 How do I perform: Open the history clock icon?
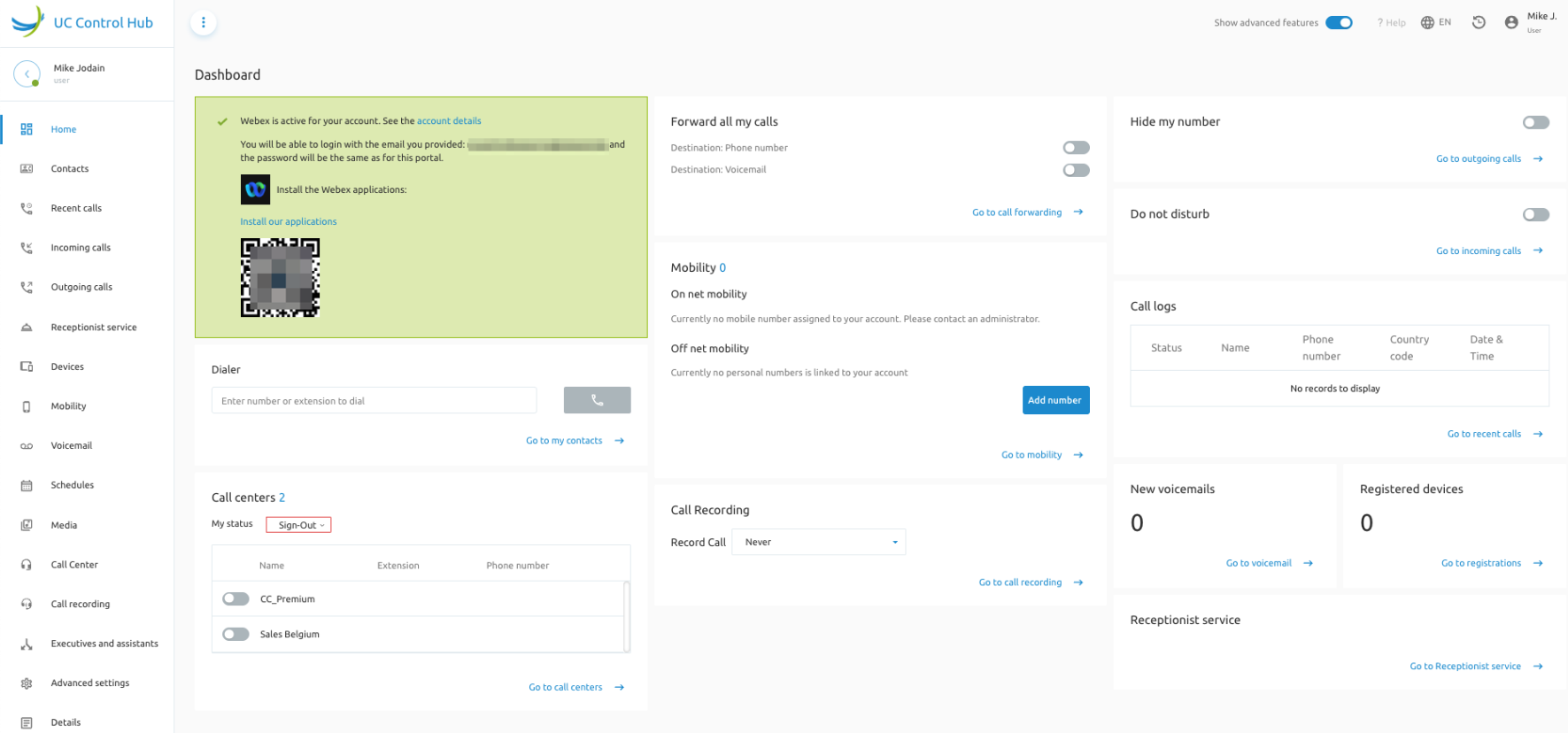tap(1479, 23)
